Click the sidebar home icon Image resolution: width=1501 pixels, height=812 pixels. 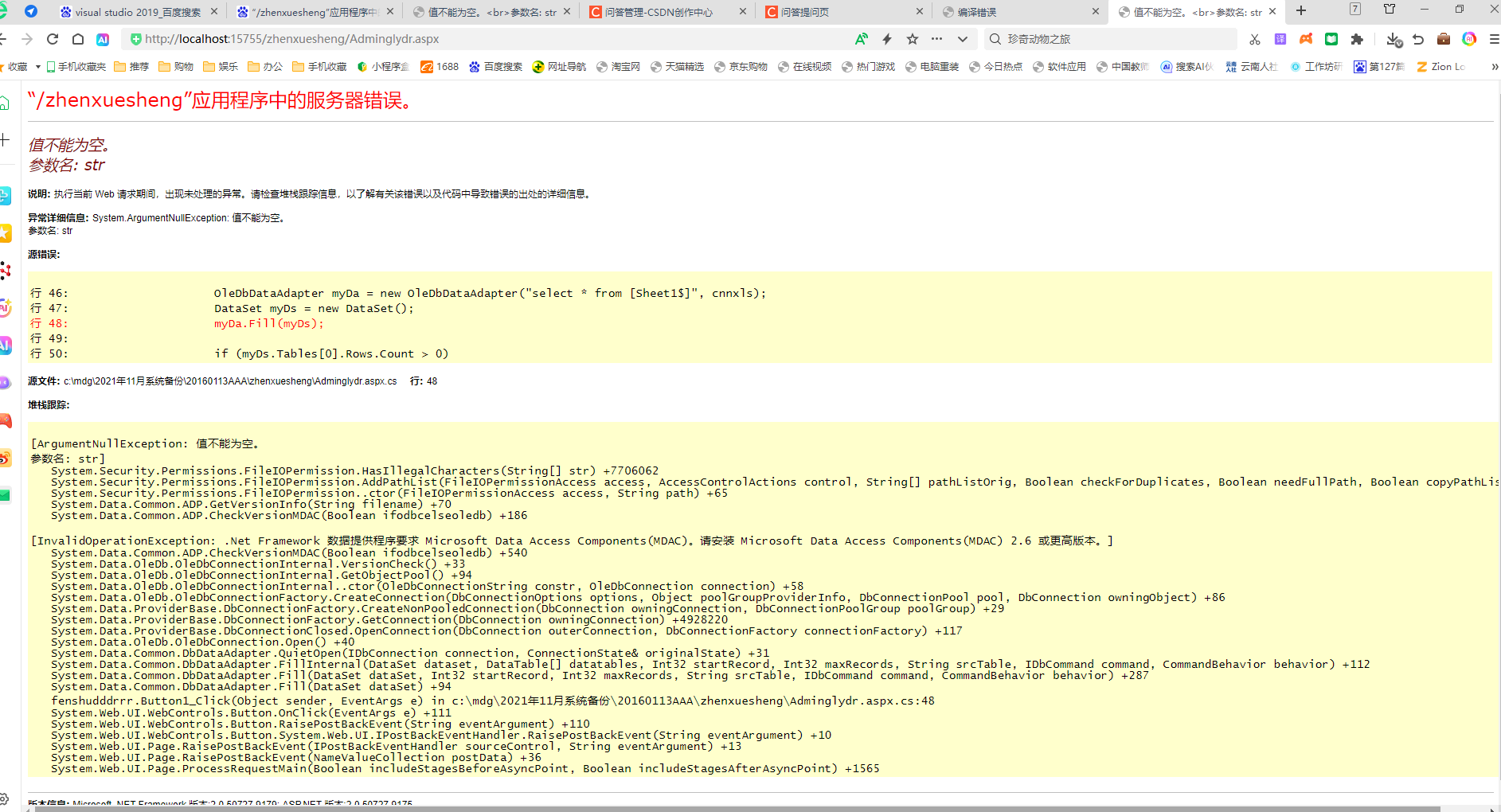click(5, 103)
